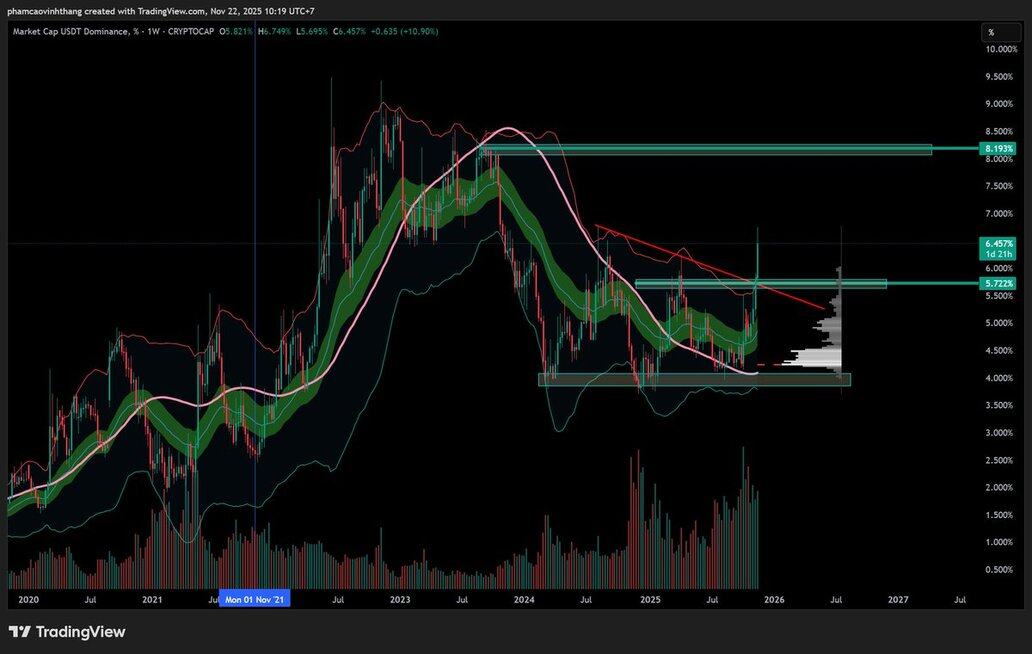Click the Market Cap USDT Dominance title
The image size is (1032, 654).
[71, 32]
